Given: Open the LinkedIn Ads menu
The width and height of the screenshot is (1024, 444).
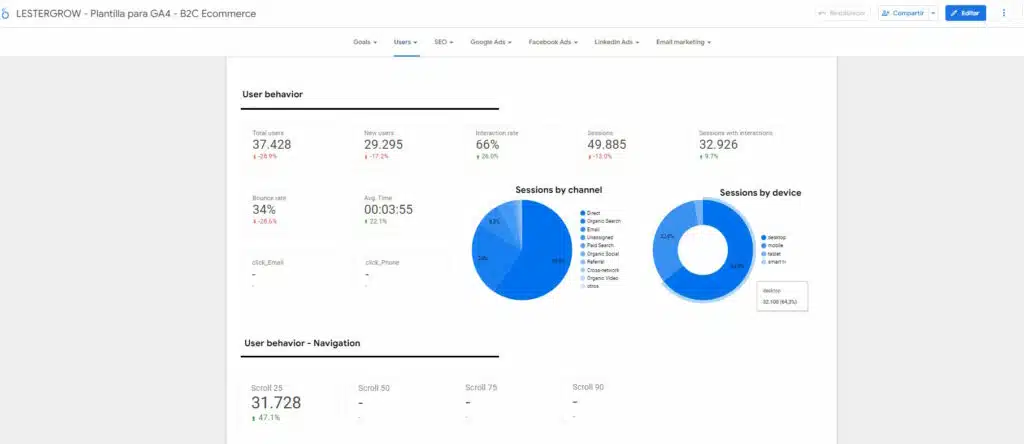Looking at the screenshot, I should point(617,42).
